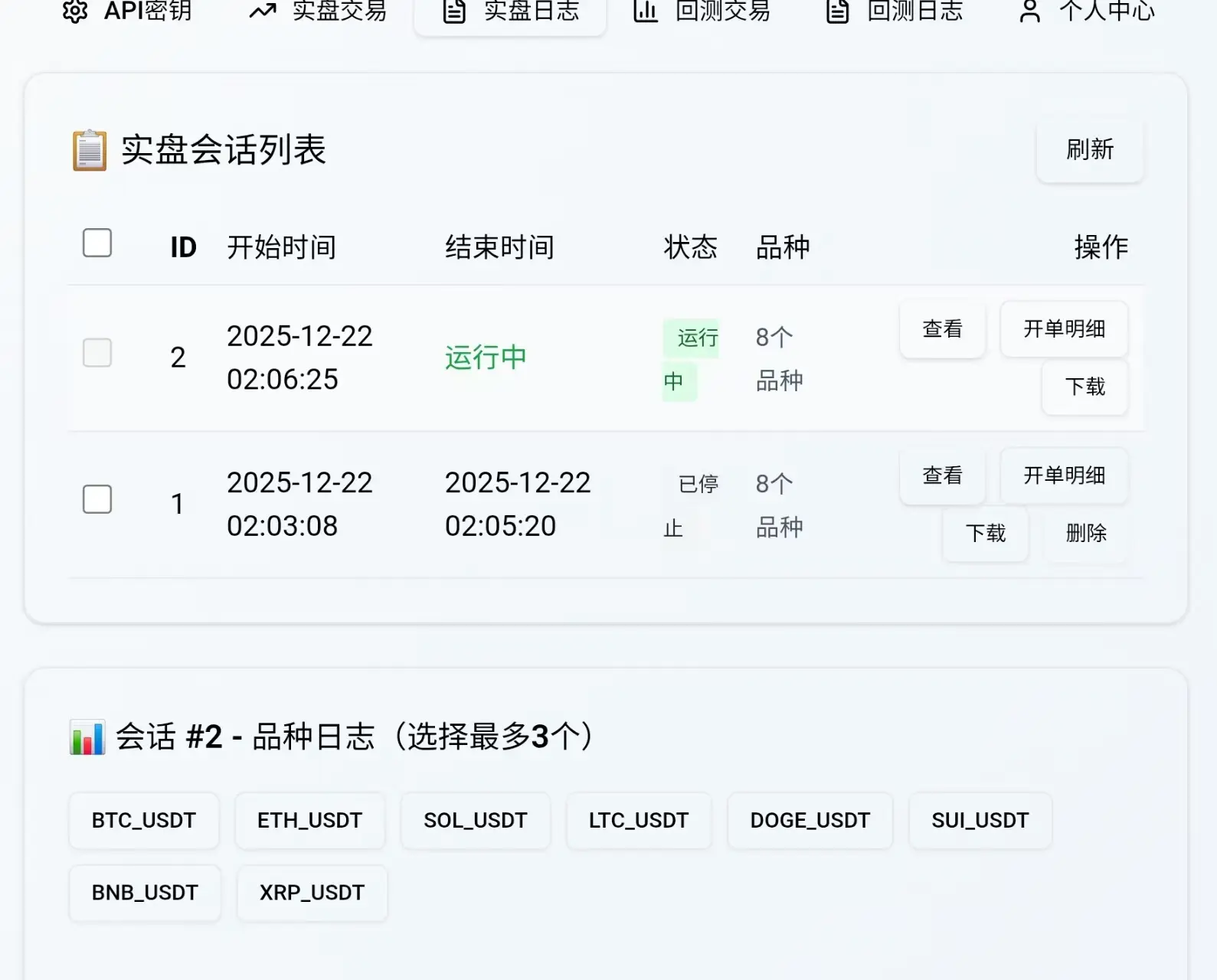Tick the checkbox for session ID 2
Screen dimensions: 1217x980
click(x=97, y=353)
